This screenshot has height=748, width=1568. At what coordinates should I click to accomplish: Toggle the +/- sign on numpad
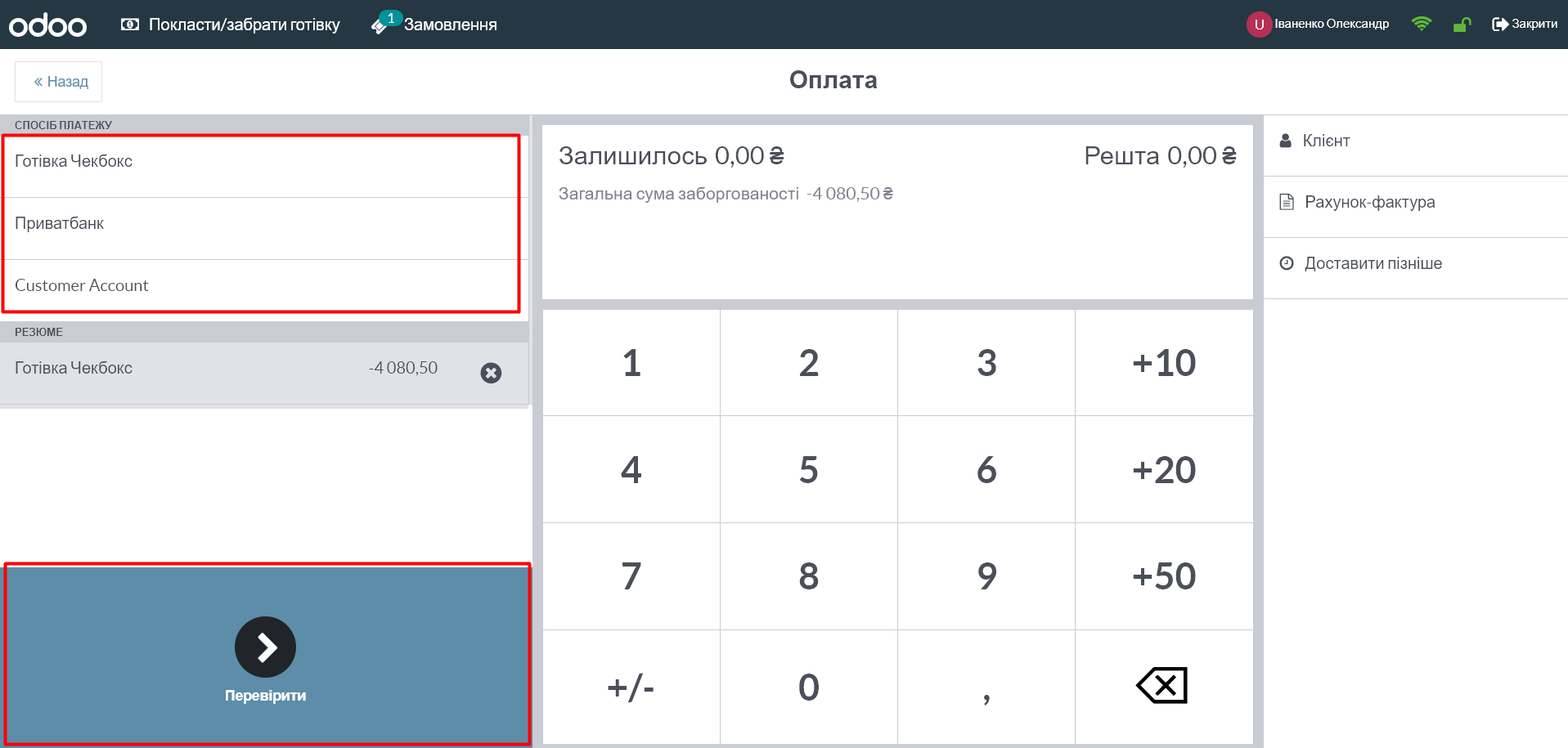click(x=631, y=687)
